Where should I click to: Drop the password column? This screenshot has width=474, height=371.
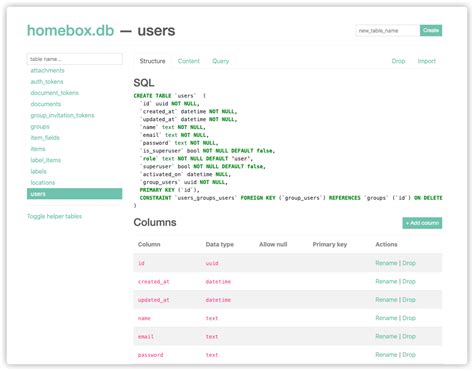(x=409, y=355)
